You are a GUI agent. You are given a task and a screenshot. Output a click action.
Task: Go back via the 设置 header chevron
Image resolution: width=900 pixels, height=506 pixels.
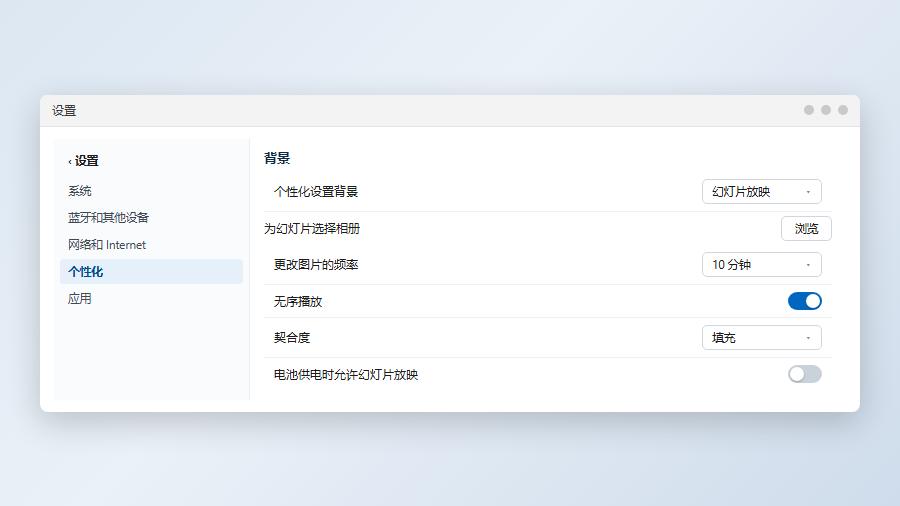tap(70, 161)
